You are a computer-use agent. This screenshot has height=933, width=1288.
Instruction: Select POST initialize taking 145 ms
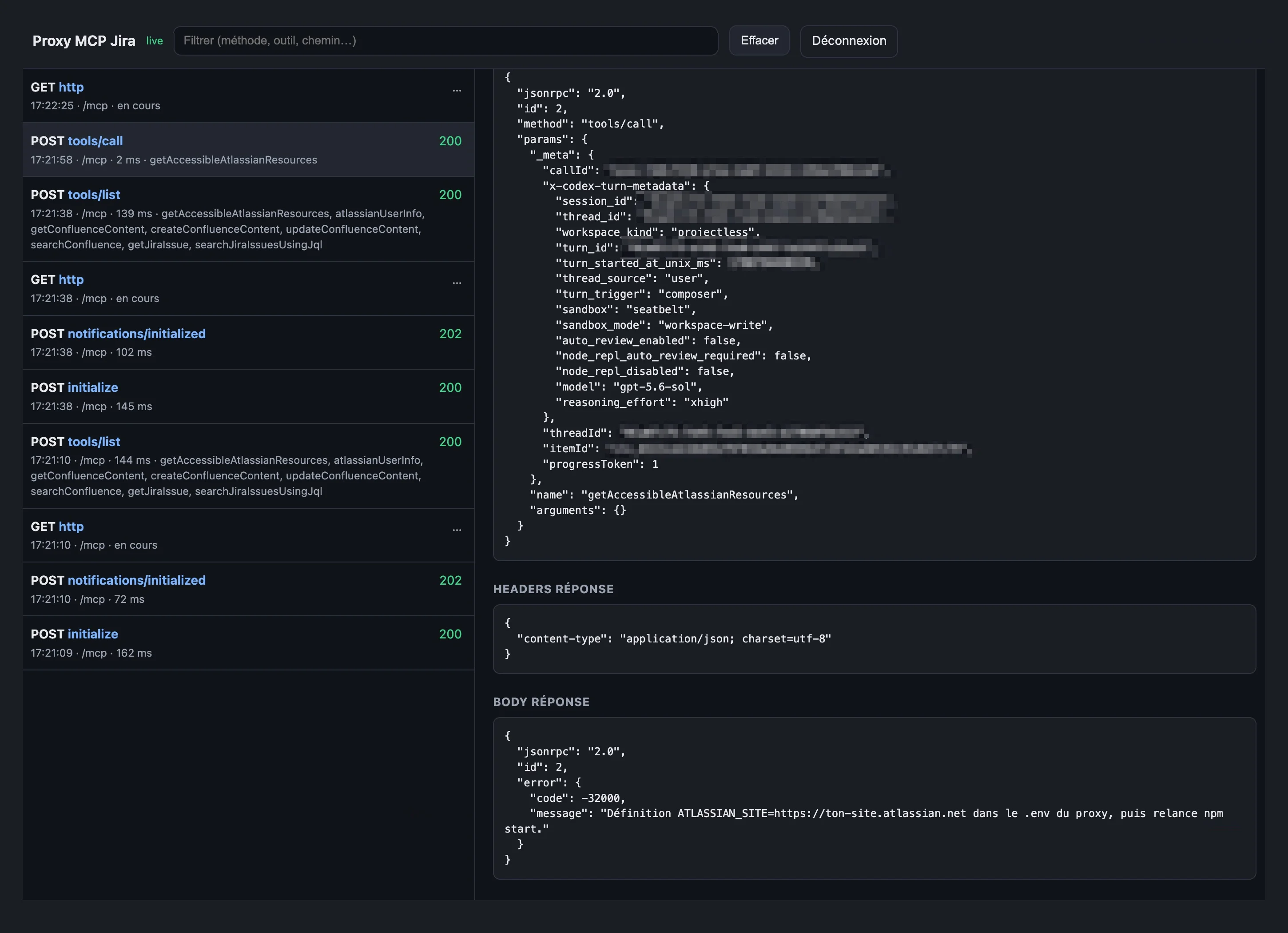click(x=248, y=396)
